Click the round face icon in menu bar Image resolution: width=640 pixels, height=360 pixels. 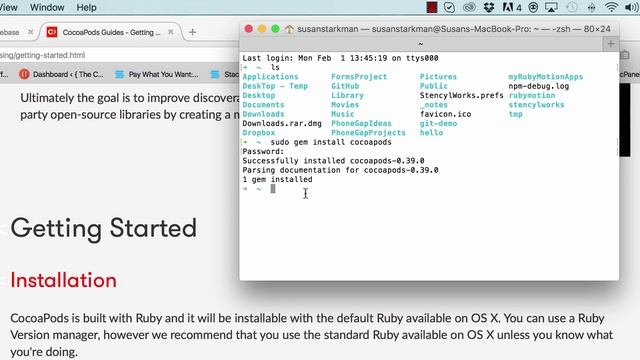click(x=533, y=7)
